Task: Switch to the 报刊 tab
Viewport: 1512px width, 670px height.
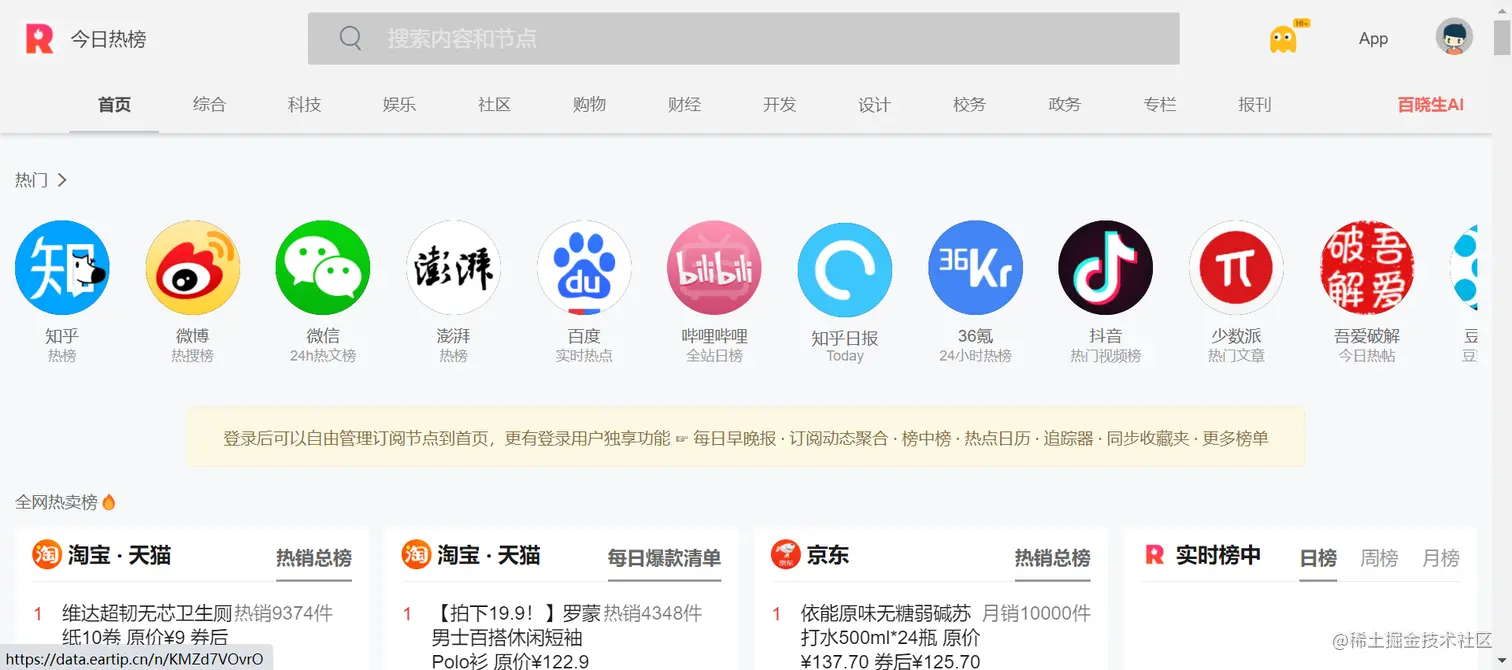Action: pyautogui.click(x=1254, y=104)
